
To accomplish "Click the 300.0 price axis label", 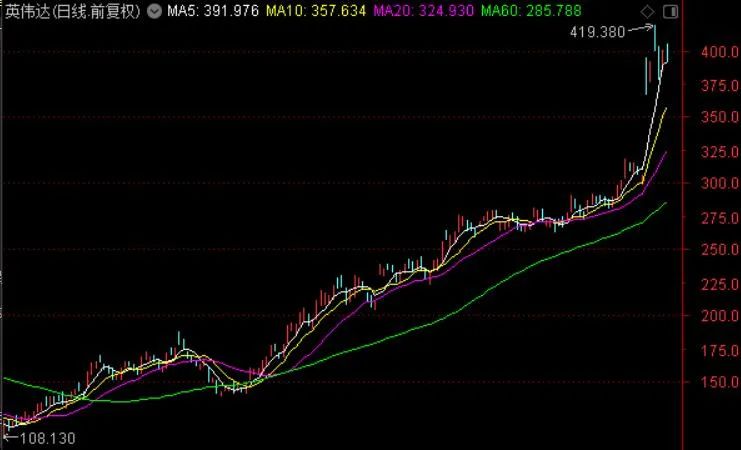I will tap(720, 183).
